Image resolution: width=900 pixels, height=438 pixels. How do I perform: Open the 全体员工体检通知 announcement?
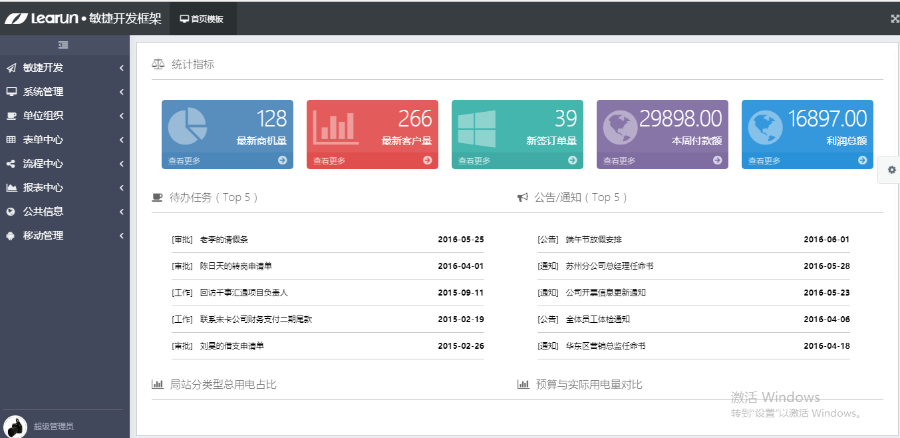[x=598, y=319]
